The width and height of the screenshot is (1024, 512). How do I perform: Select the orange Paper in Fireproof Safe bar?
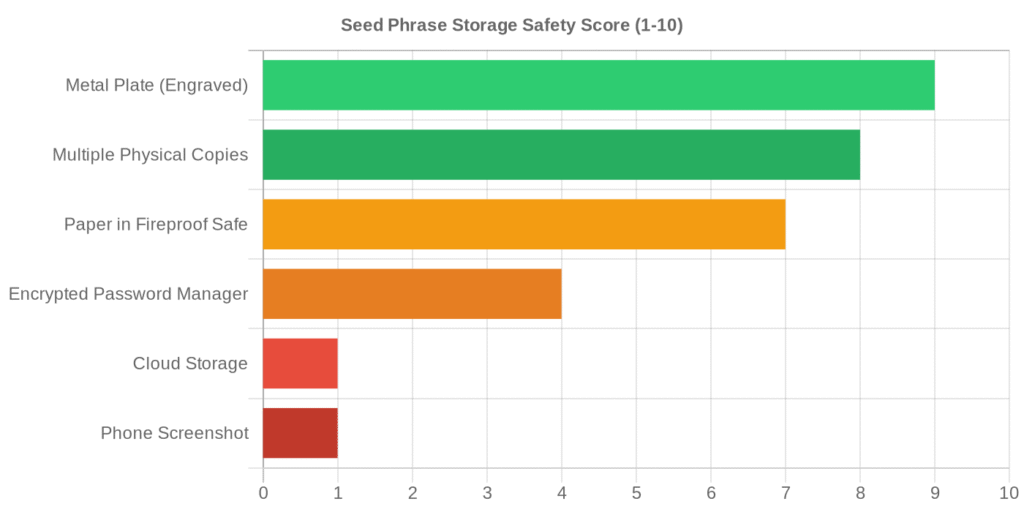(524, 224)
